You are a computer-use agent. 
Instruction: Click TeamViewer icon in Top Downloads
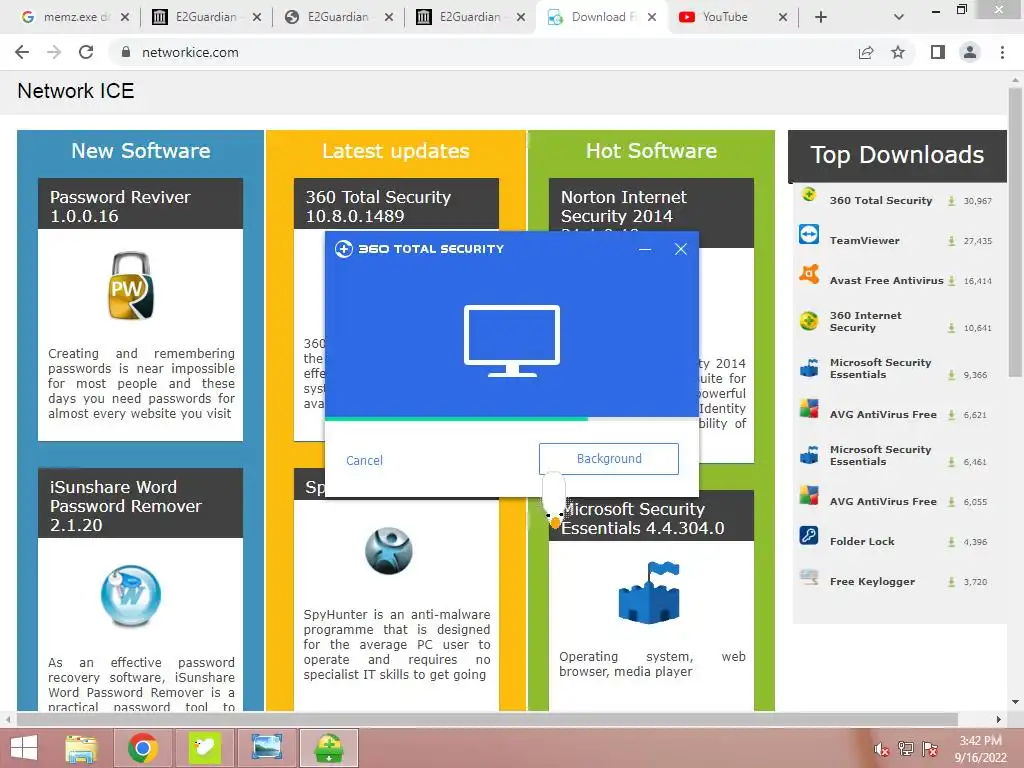(x=808, y=234)
